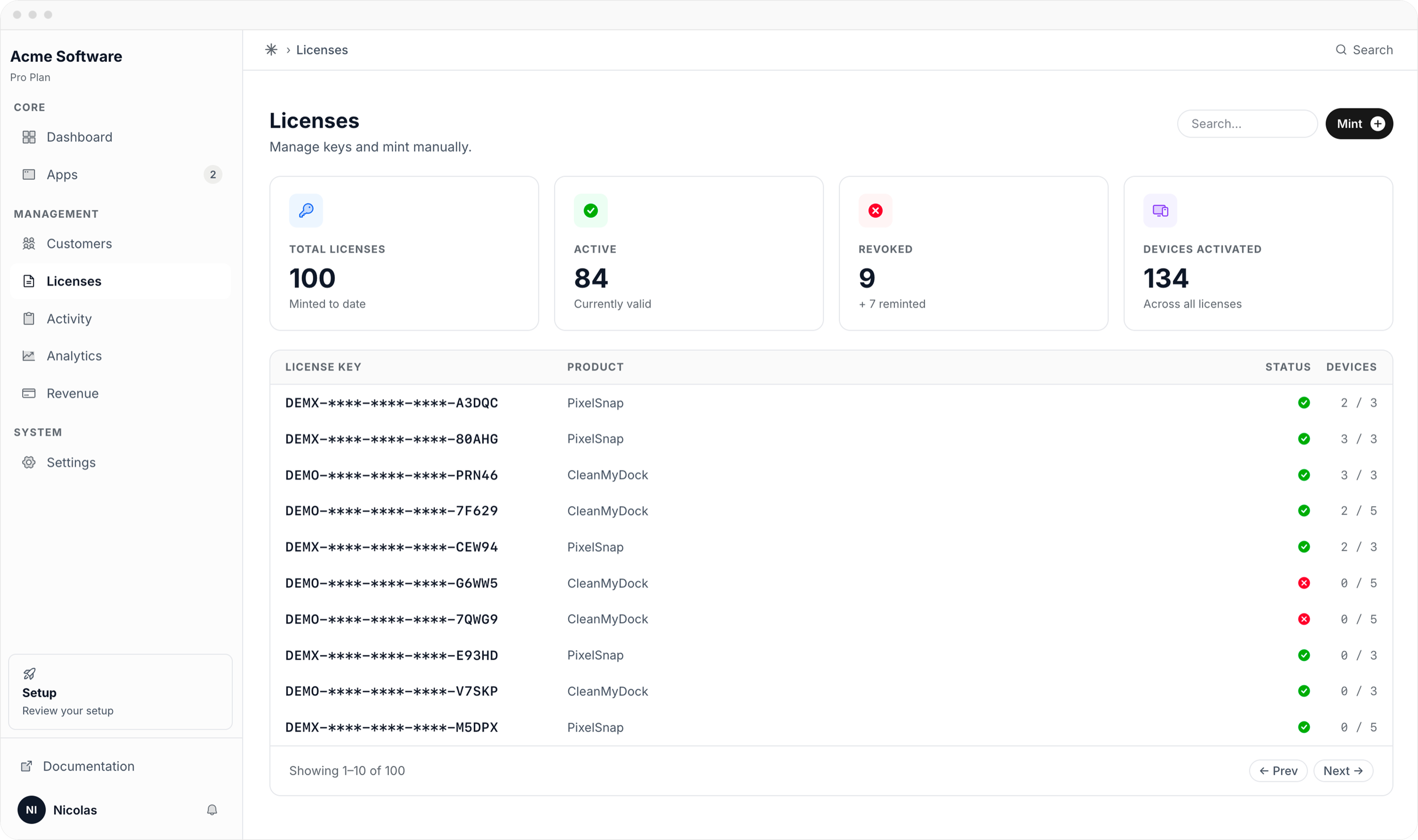Screen dimensions: 1418x840
Task: Open the Customers page
Action: [x=79, y=243]
